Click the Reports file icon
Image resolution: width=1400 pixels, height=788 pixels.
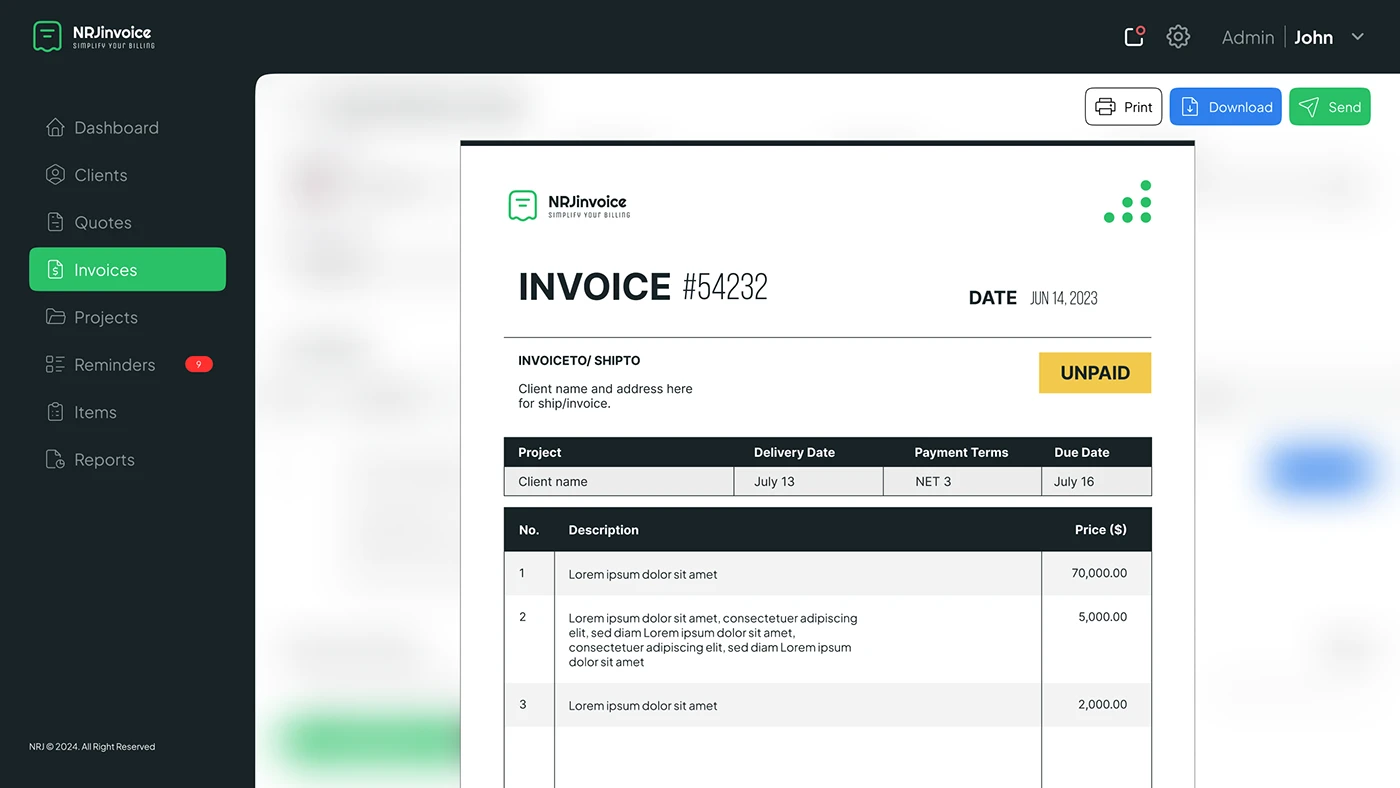(x=55, y=460)
